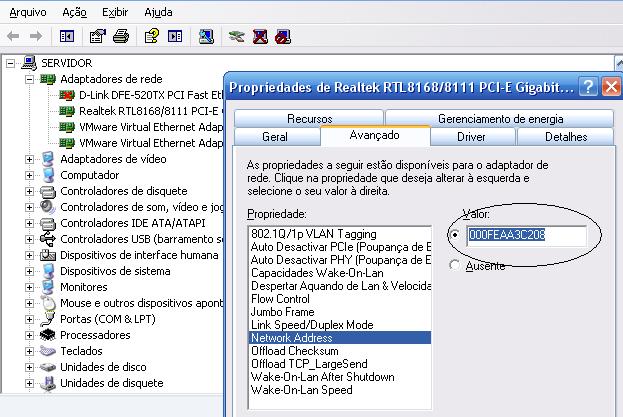Select the Valor radio button
This screenshot has height=417, width=623.
click(455, 235)
